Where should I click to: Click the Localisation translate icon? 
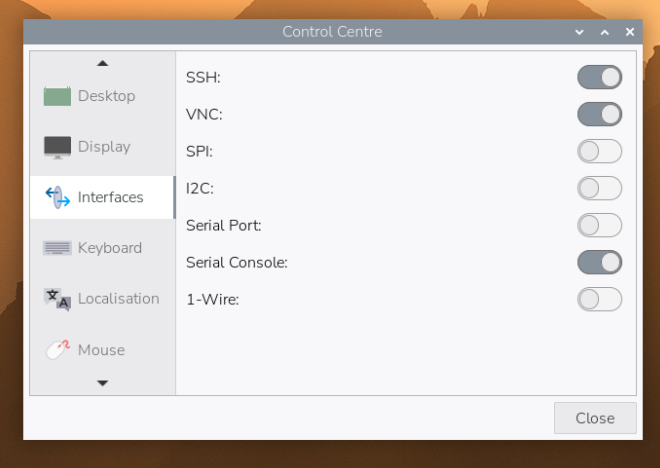pos(57,299)
